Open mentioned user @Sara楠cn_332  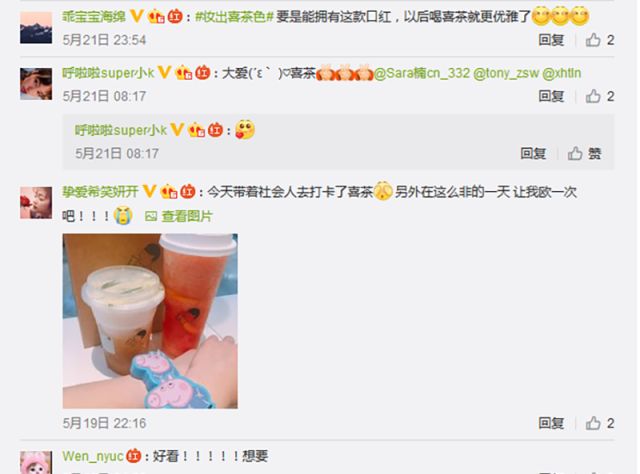[x=422, y=73]
